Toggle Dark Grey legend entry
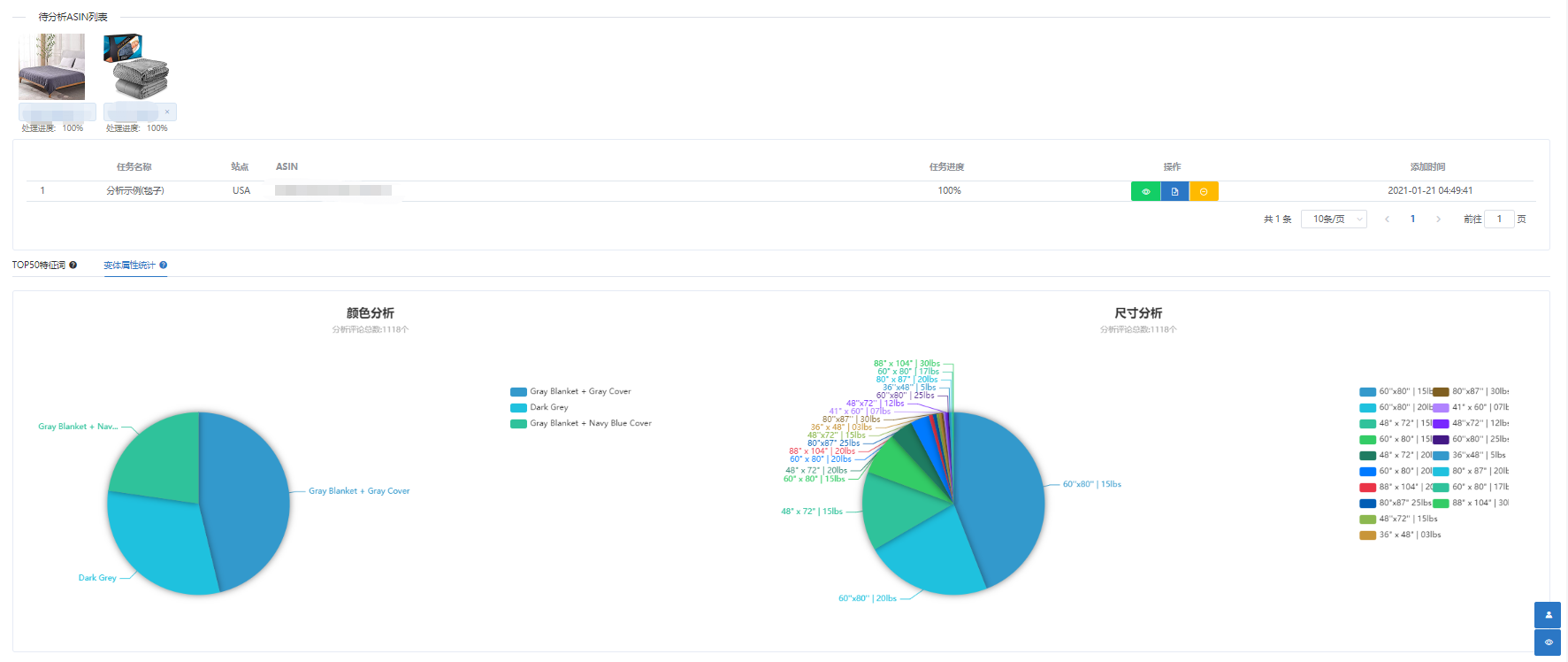 539,407
